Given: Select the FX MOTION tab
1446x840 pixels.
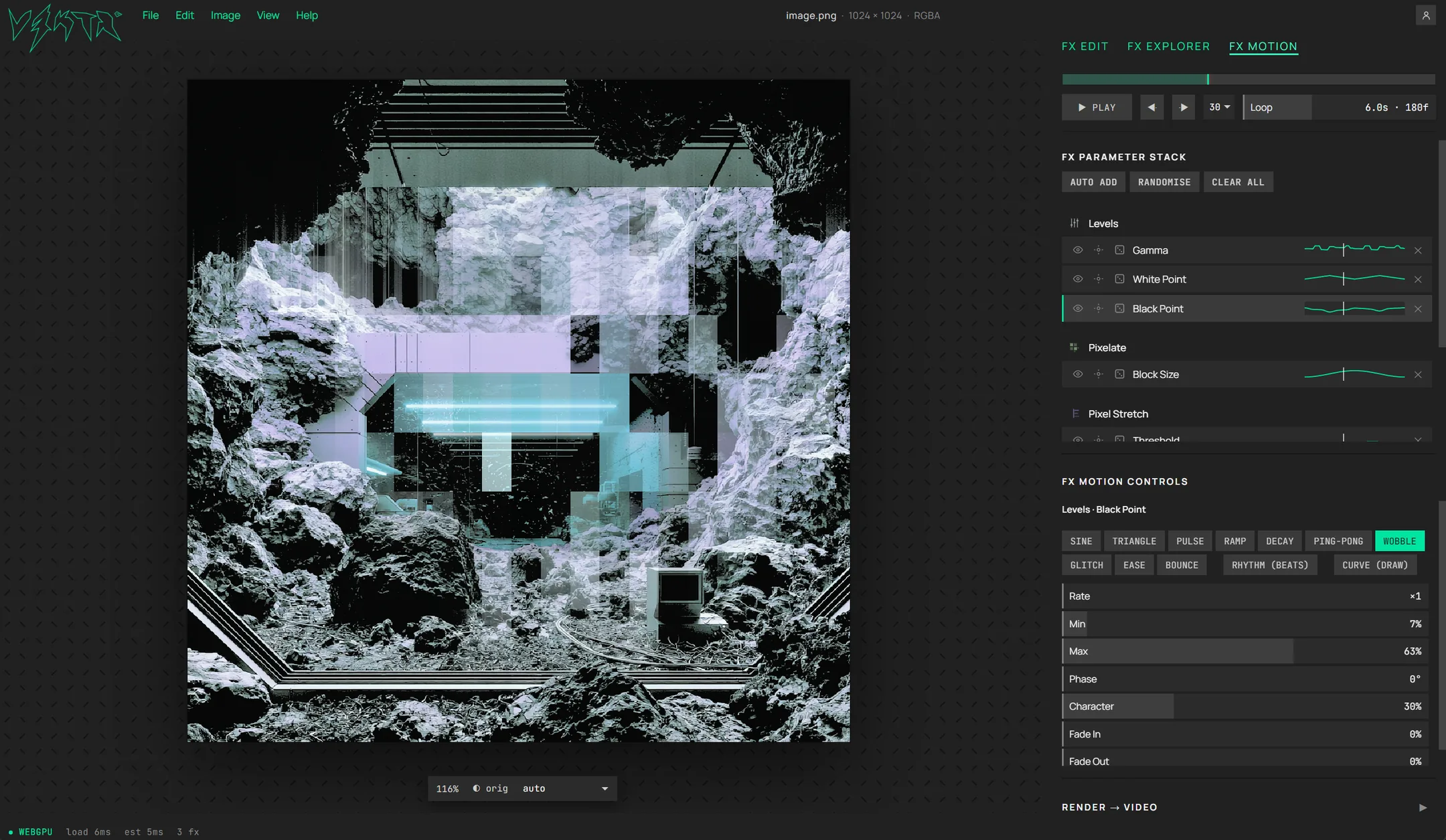Looking at the screenshot, I should click(1263, 46).
